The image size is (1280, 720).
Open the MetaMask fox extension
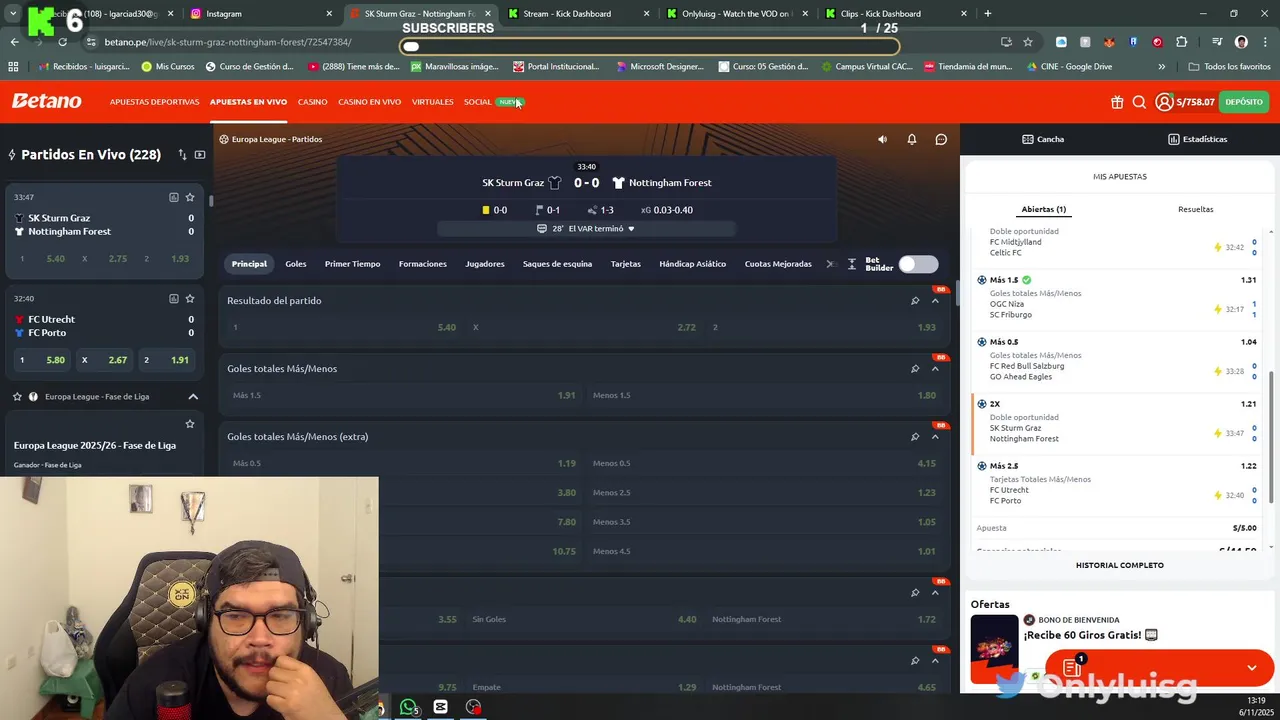coord(1109,42)
